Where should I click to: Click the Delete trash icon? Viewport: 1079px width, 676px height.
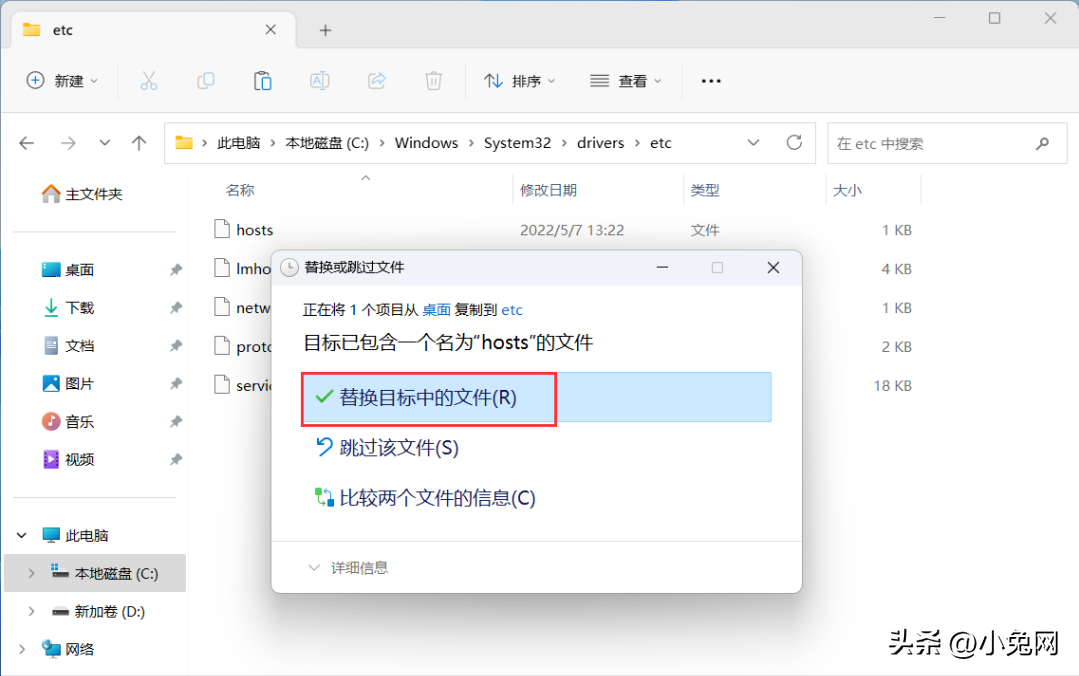coord(434,81)
